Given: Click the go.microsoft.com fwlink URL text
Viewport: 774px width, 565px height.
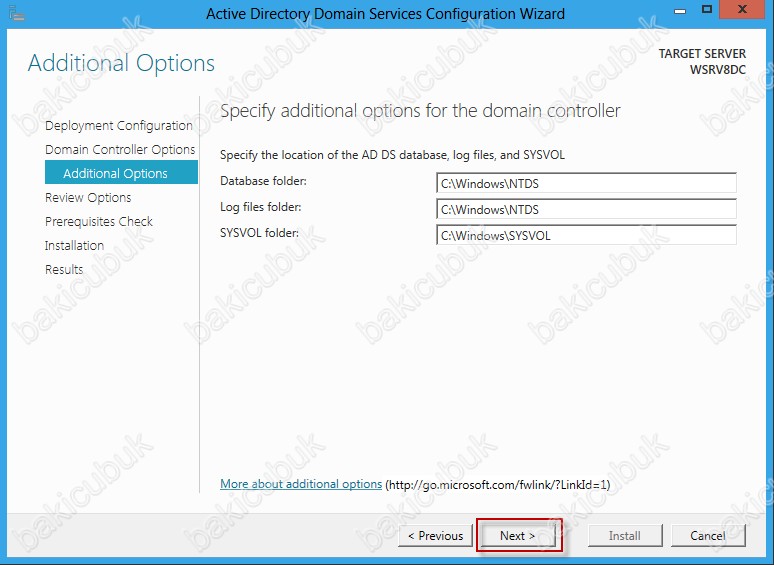Looking at the screenshot, I should pyautogui.click(x=498, y=485).
